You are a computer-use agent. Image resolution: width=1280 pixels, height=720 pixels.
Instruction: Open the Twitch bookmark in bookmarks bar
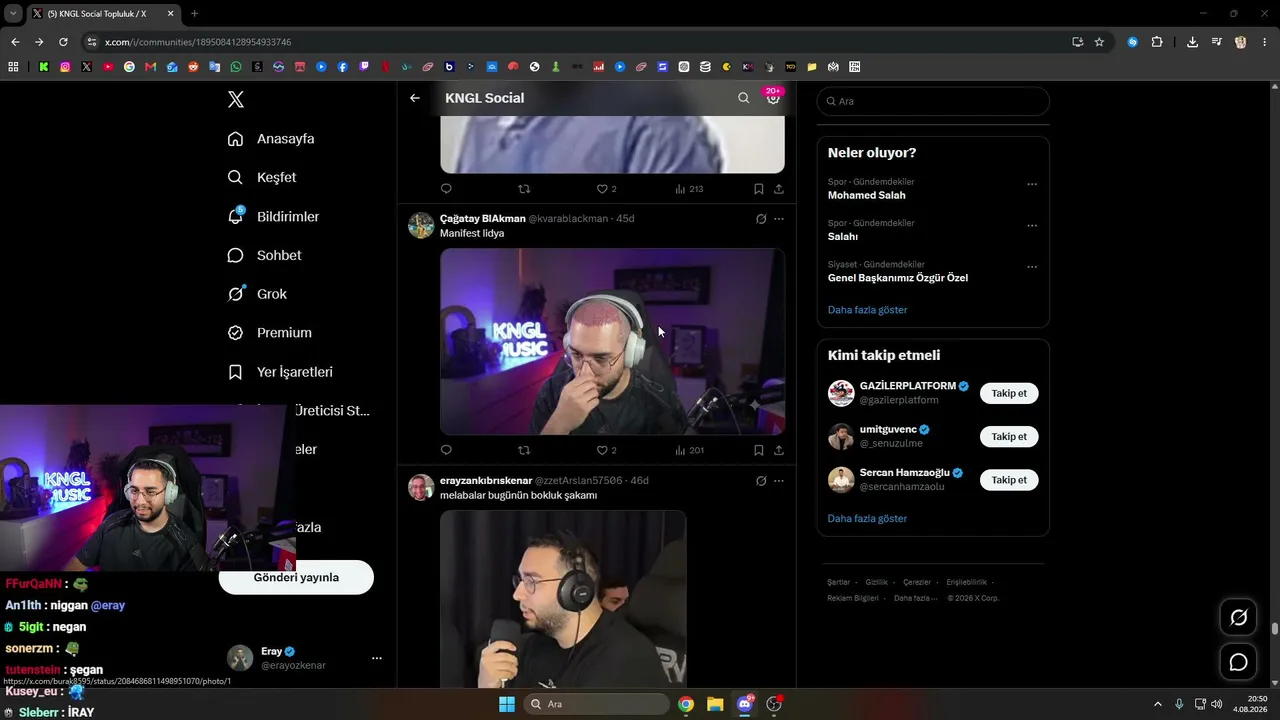(364, 67)
